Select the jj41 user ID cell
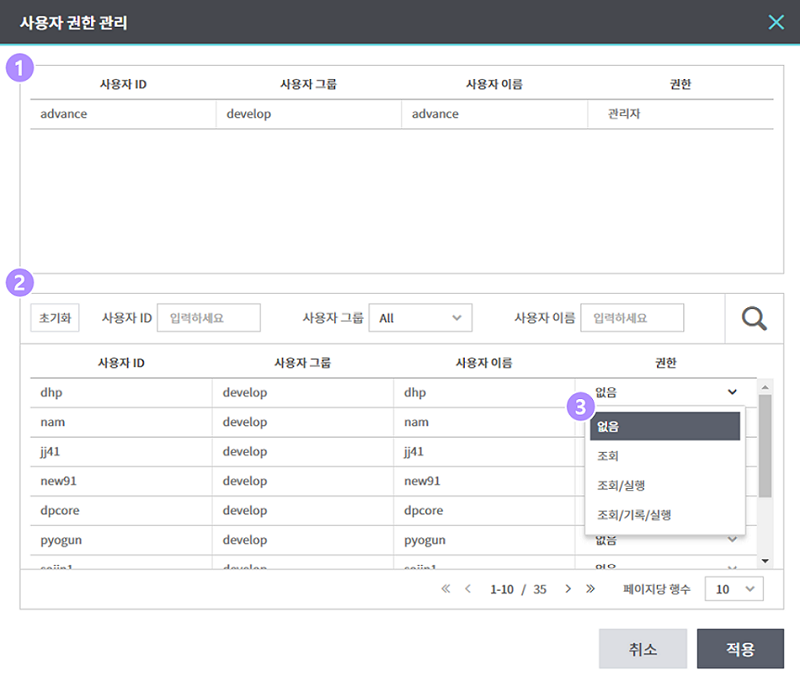 coord(121,451)
